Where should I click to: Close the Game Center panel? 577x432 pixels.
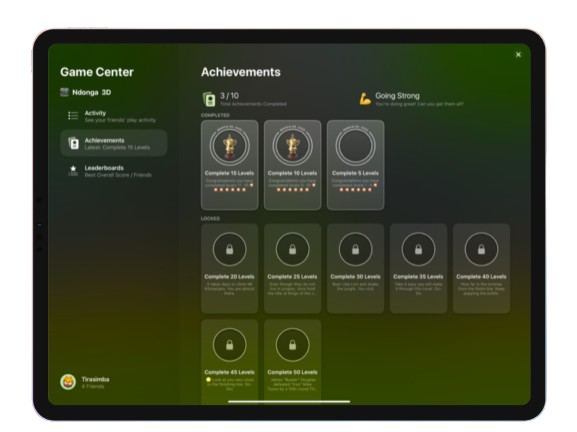click(518, 54)
